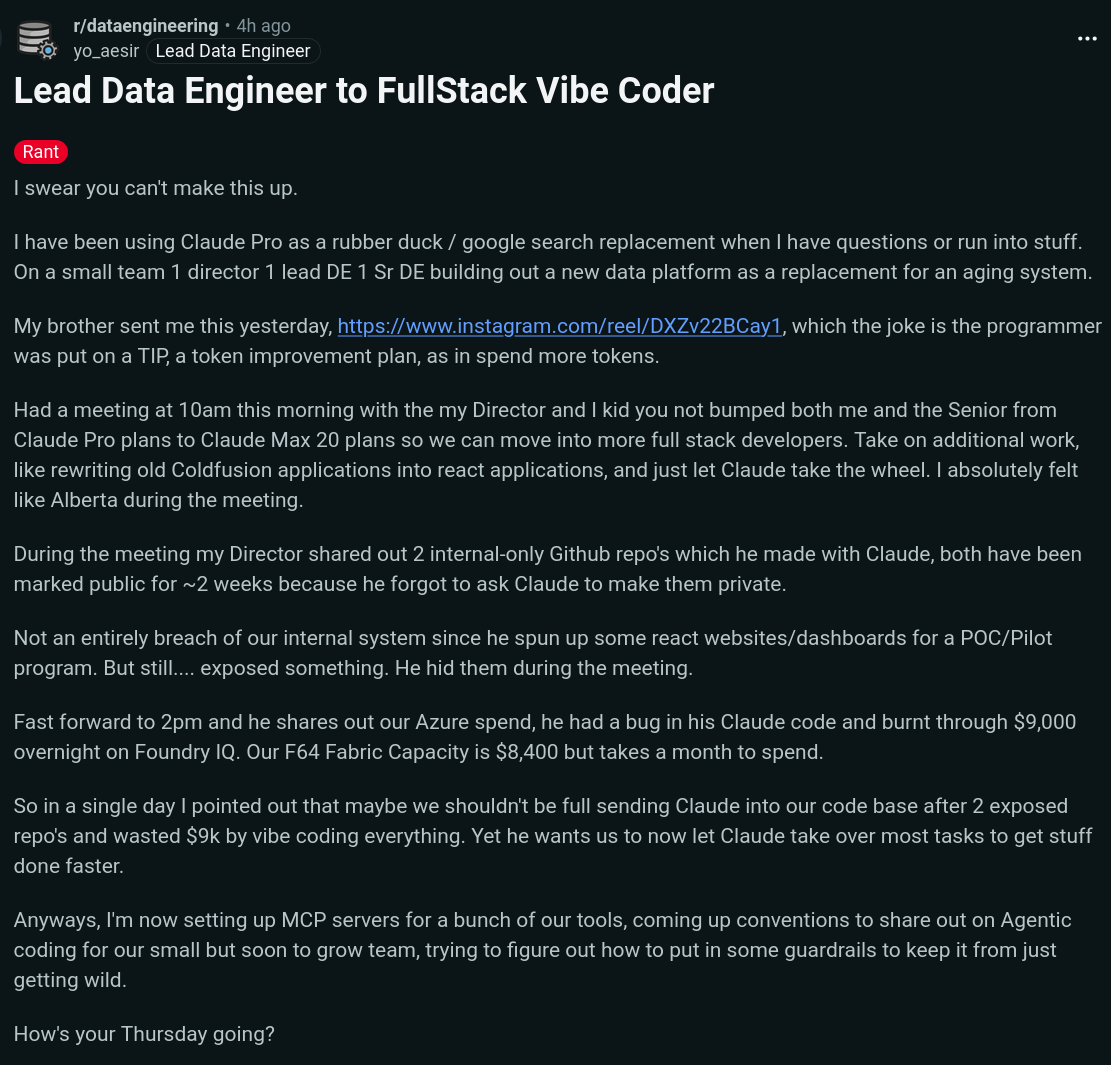
Task: Click the "4h ago" post timestamp
Action: (x=264, y=26)
